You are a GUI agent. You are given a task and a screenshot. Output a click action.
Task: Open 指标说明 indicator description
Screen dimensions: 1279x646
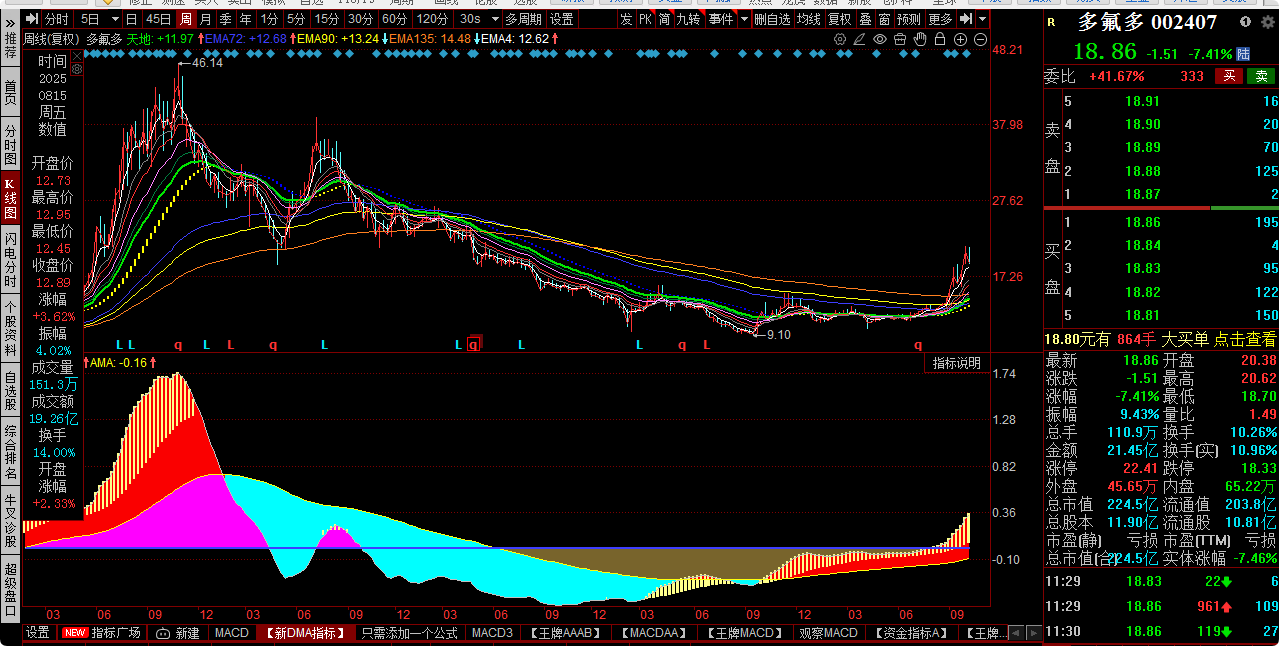(x=957, y=363)
